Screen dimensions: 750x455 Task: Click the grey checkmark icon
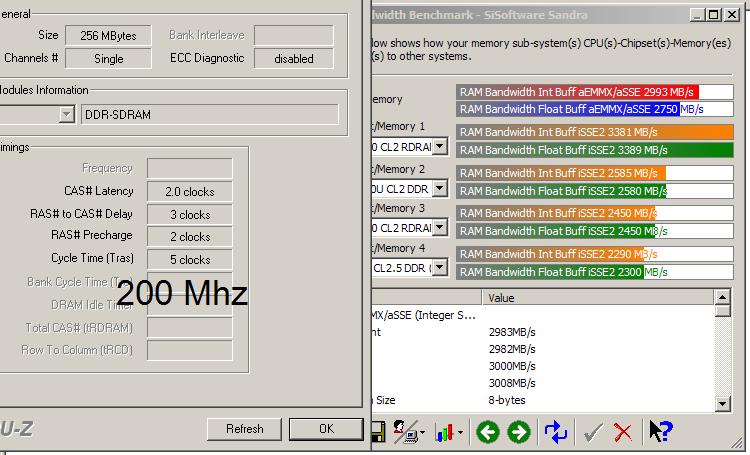[x=593, y=433]
